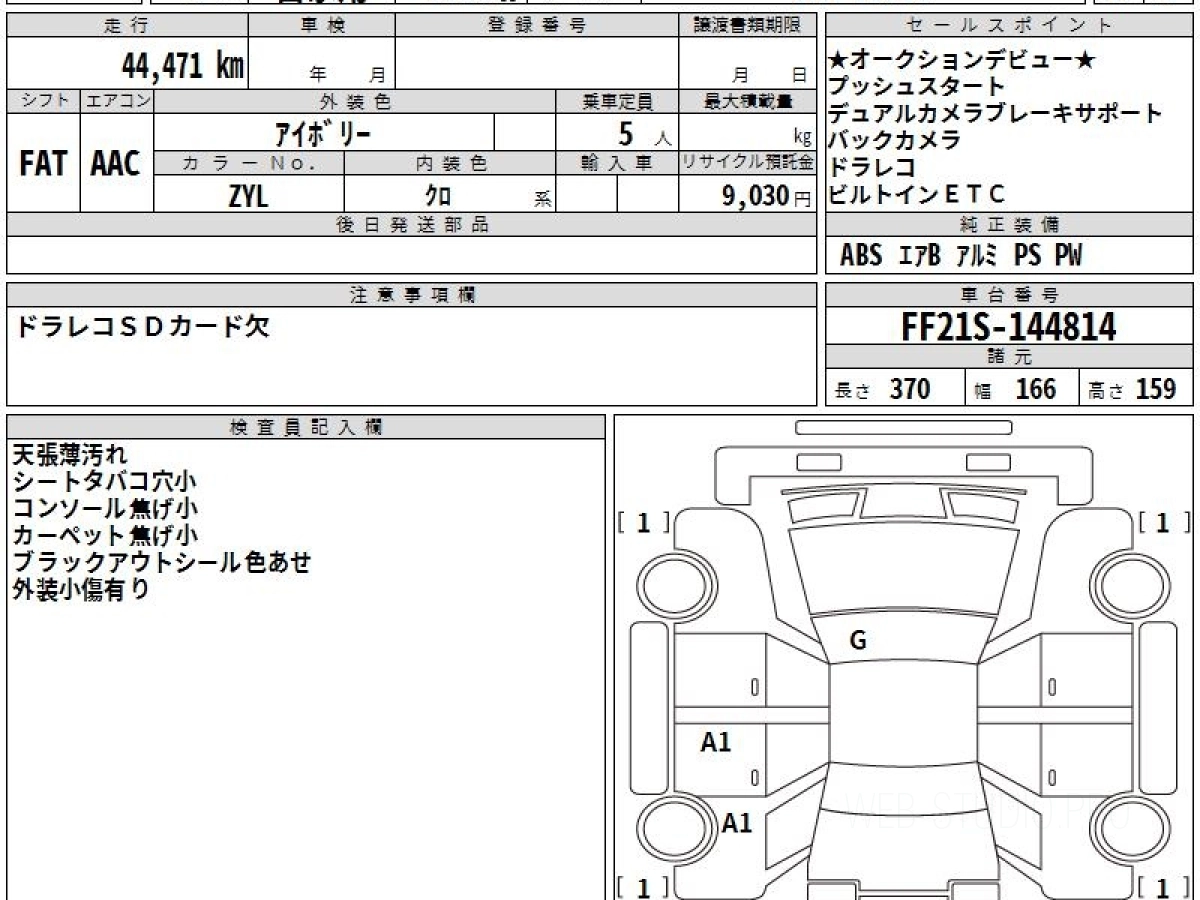The height and width of the screenshot is (900, 1200).
Task: Select the 天張薄汚れ inspector note
Action: point(70,455)
